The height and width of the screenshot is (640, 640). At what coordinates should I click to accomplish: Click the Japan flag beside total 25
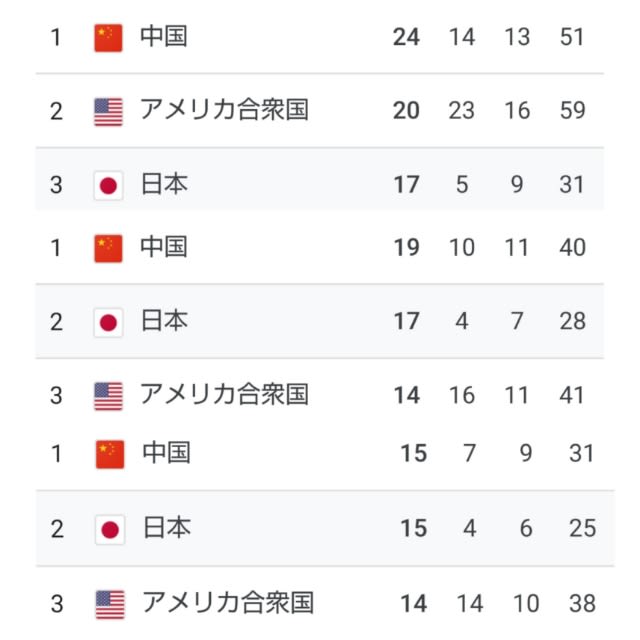point(110,530)
